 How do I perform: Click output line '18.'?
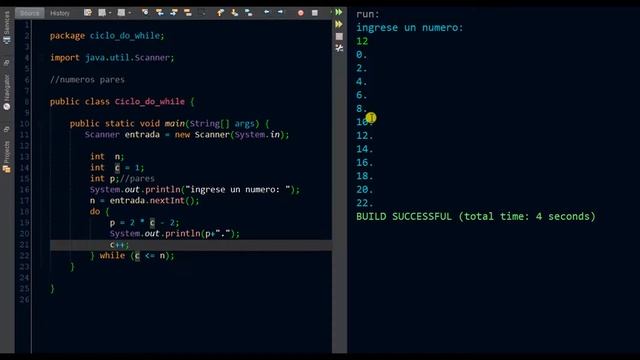tap(364, 176)
